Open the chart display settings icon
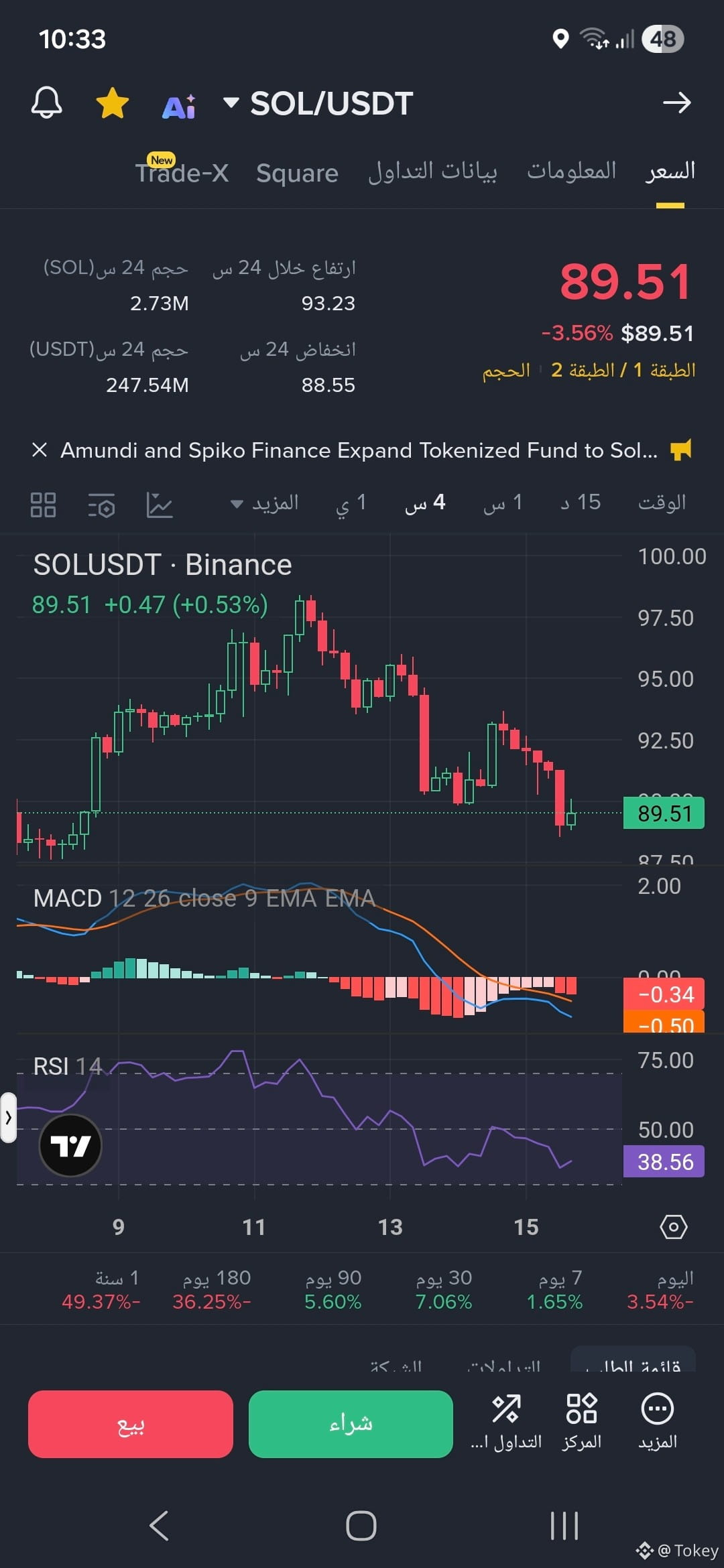 [x=101, y=505]
